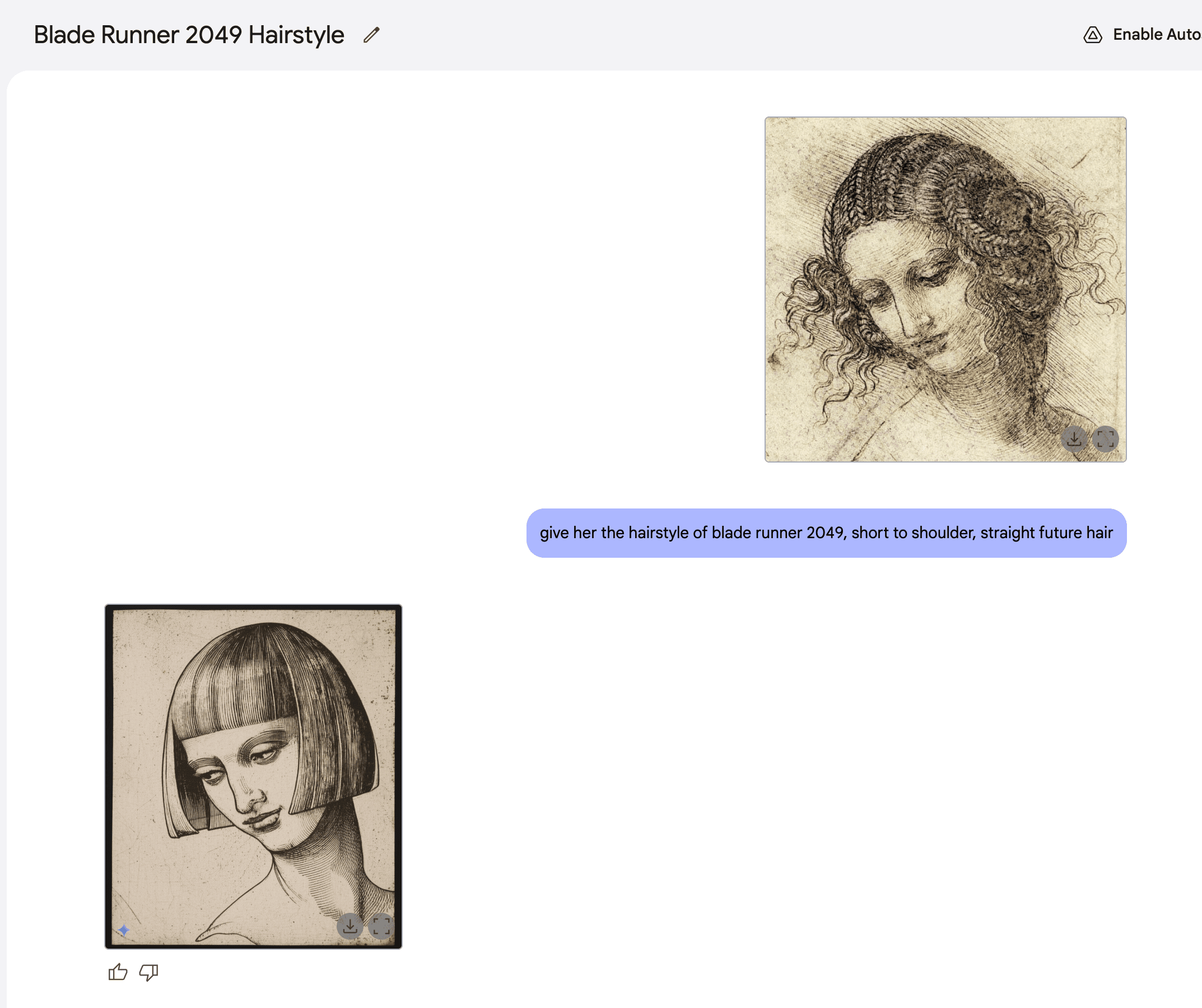Give the response a thumbs up

(118, 972)
